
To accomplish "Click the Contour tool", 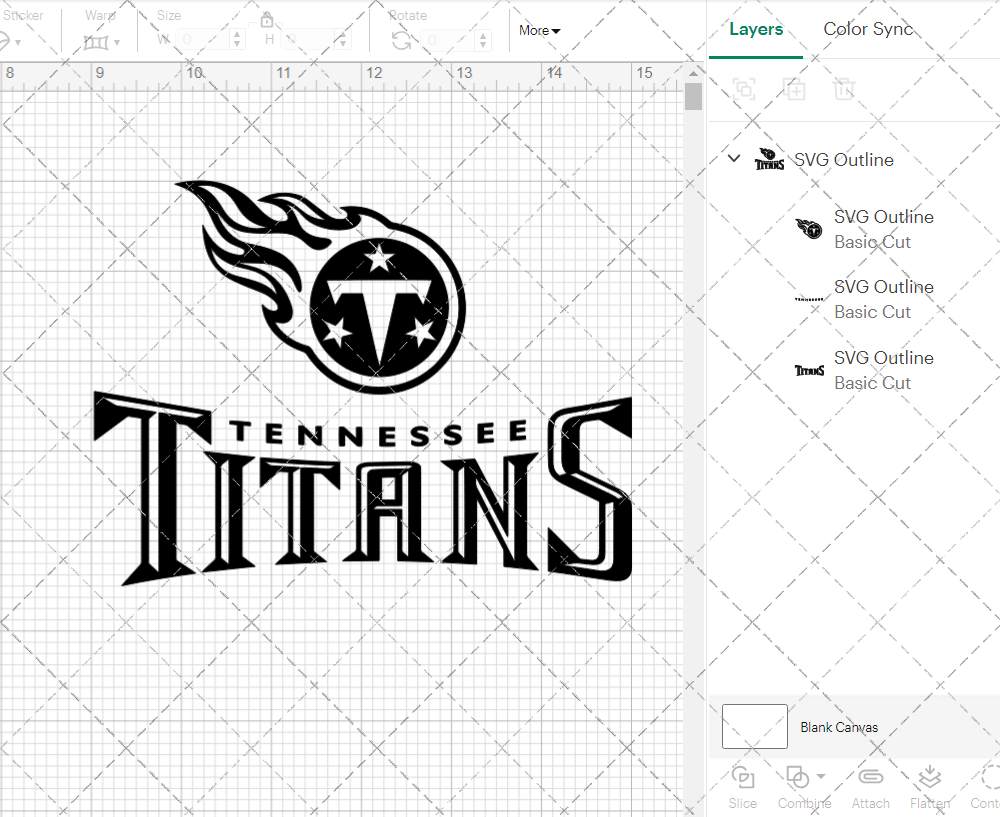I will pos(986,786).
